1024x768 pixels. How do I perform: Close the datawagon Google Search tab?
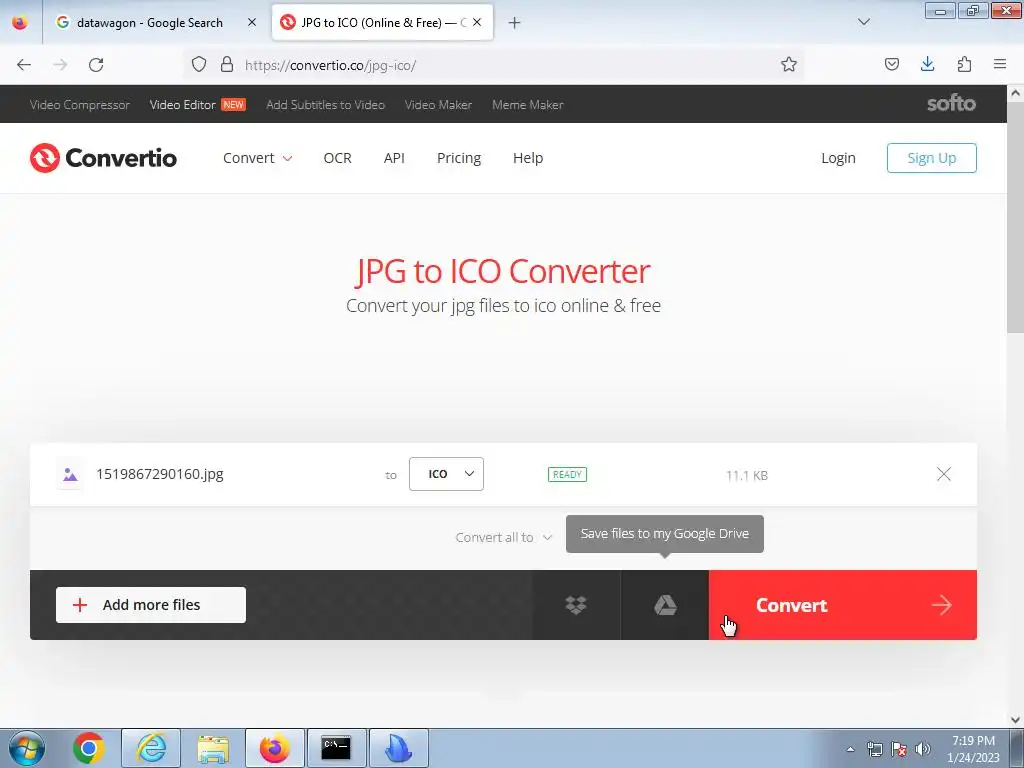(251, 23)
